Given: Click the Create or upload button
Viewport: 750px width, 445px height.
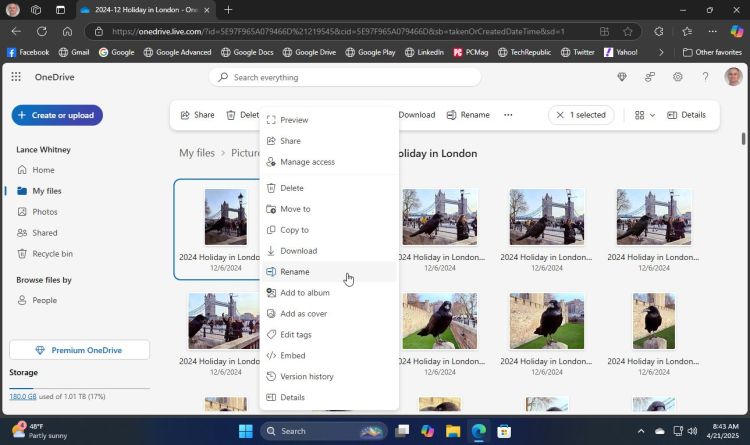Looking at the screenshot, I should pos(57,115).
